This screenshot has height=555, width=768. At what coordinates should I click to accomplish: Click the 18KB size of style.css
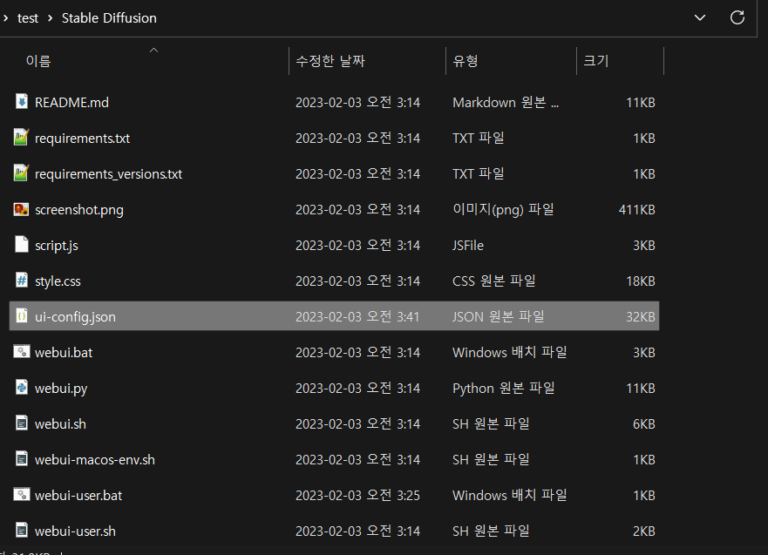pos(641,281)
